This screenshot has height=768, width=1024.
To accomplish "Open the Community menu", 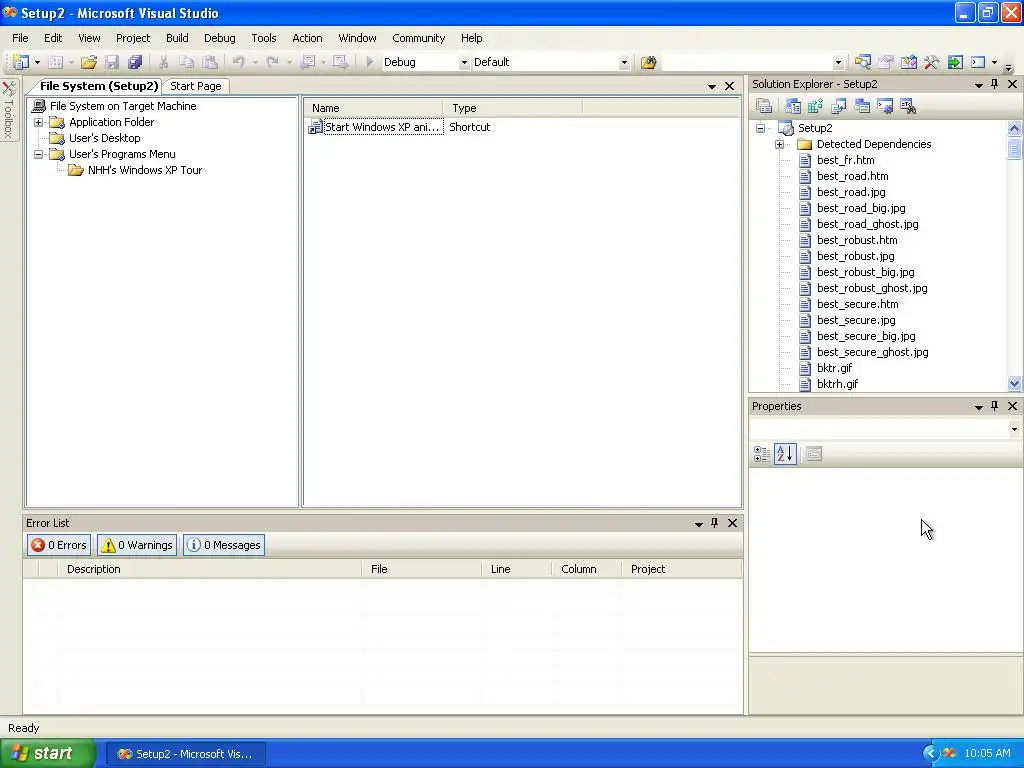I will pyautogui.click(x=419, y=38).
